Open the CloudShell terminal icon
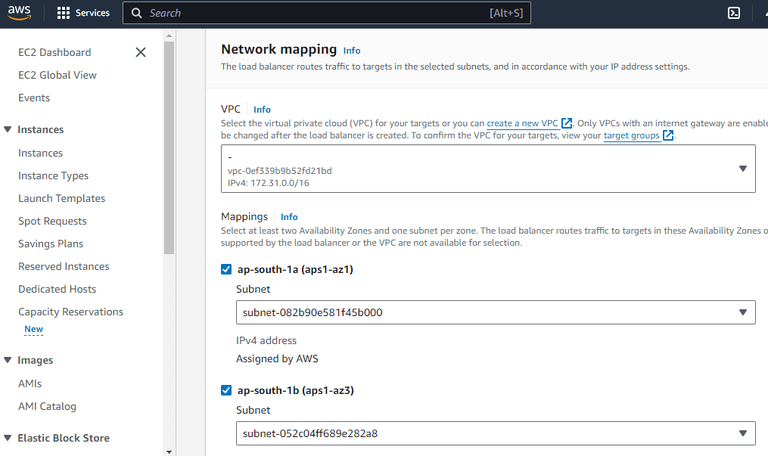The image size is (768, 456). (x=734, y=13)
